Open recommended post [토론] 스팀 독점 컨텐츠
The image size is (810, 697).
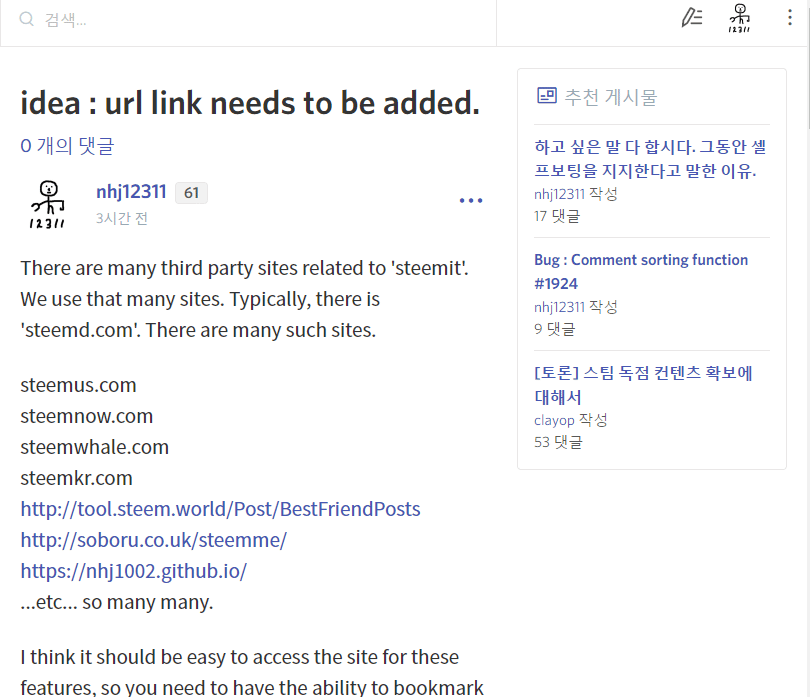tap(643, 385)
